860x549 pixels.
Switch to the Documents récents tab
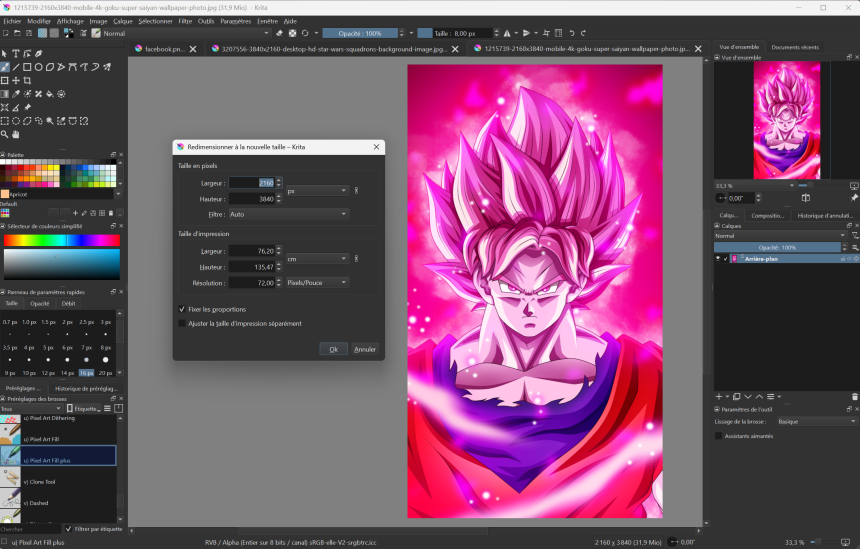[795, 47]
